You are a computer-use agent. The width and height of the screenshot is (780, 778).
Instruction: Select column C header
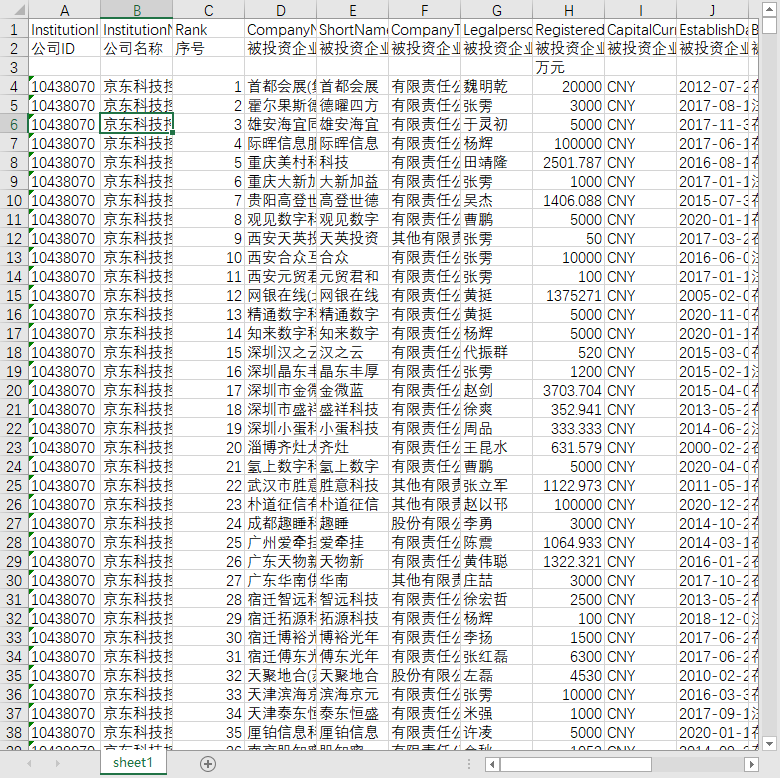(208, 10)
